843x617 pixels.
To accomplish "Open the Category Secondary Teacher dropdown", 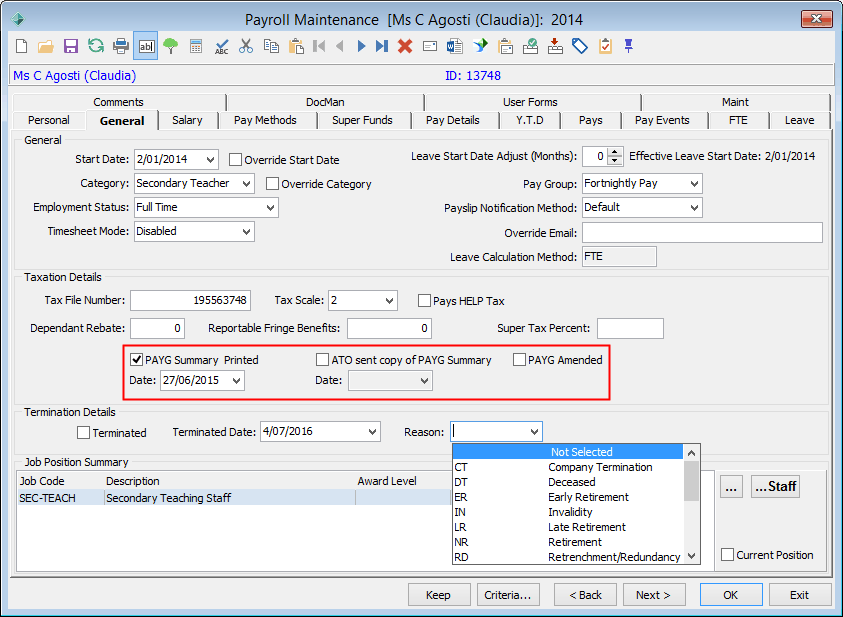I will pos(247,184).
